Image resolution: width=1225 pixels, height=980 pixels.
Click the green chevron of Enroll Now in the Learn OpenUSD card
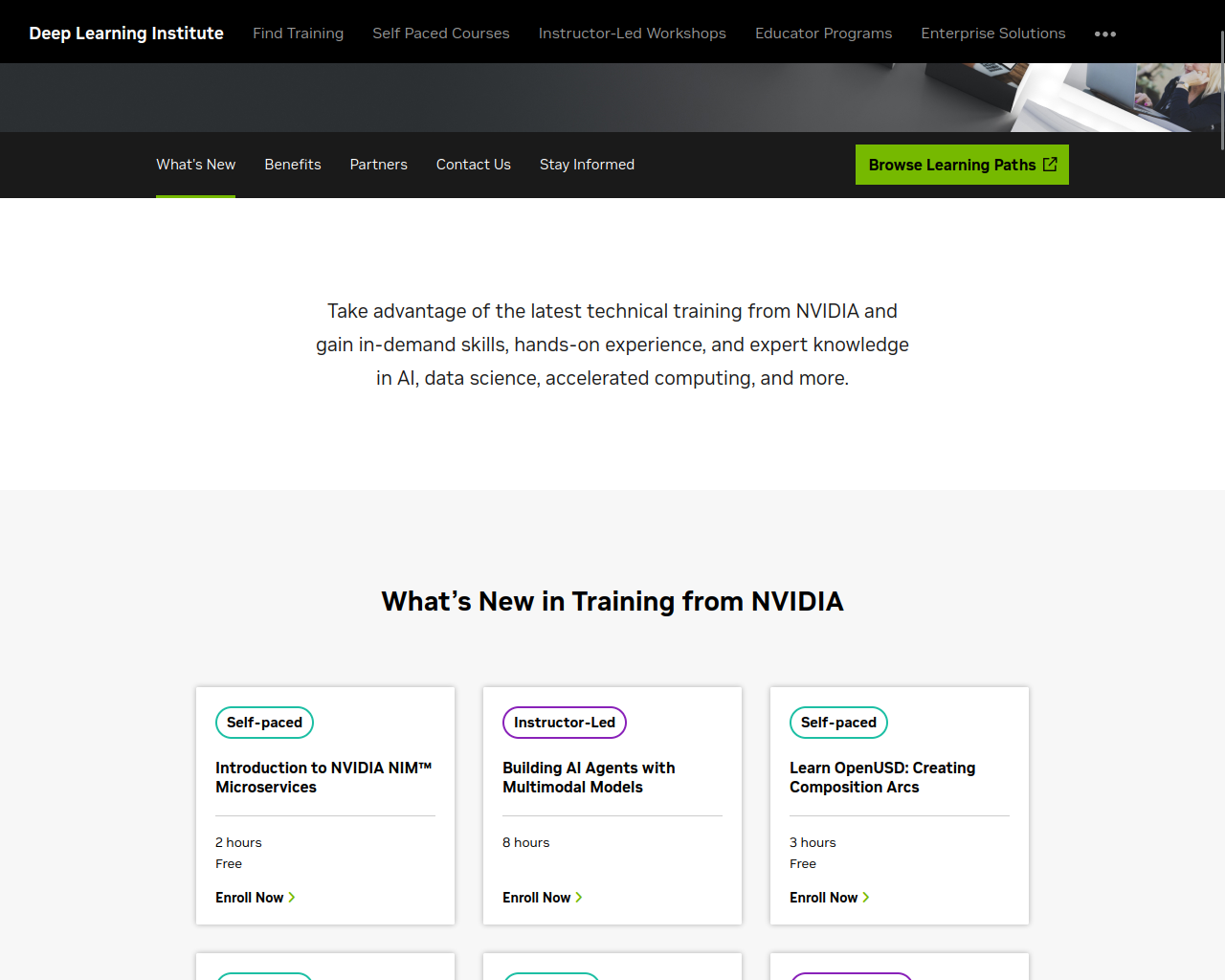866,898
